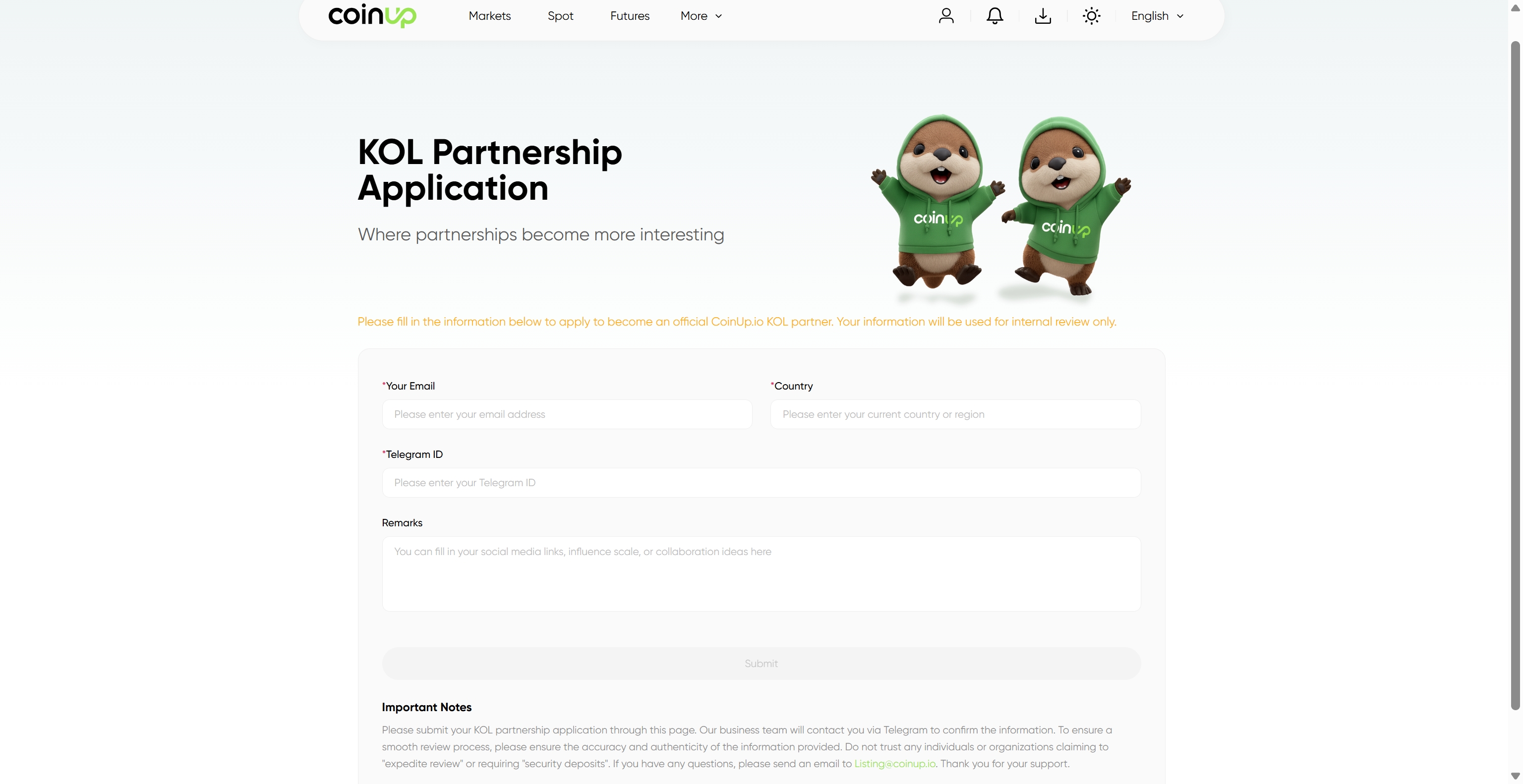This screenshot has height=784, width=1523.
Task: Focus the Country input field
Action: click(x=955, y=414)
